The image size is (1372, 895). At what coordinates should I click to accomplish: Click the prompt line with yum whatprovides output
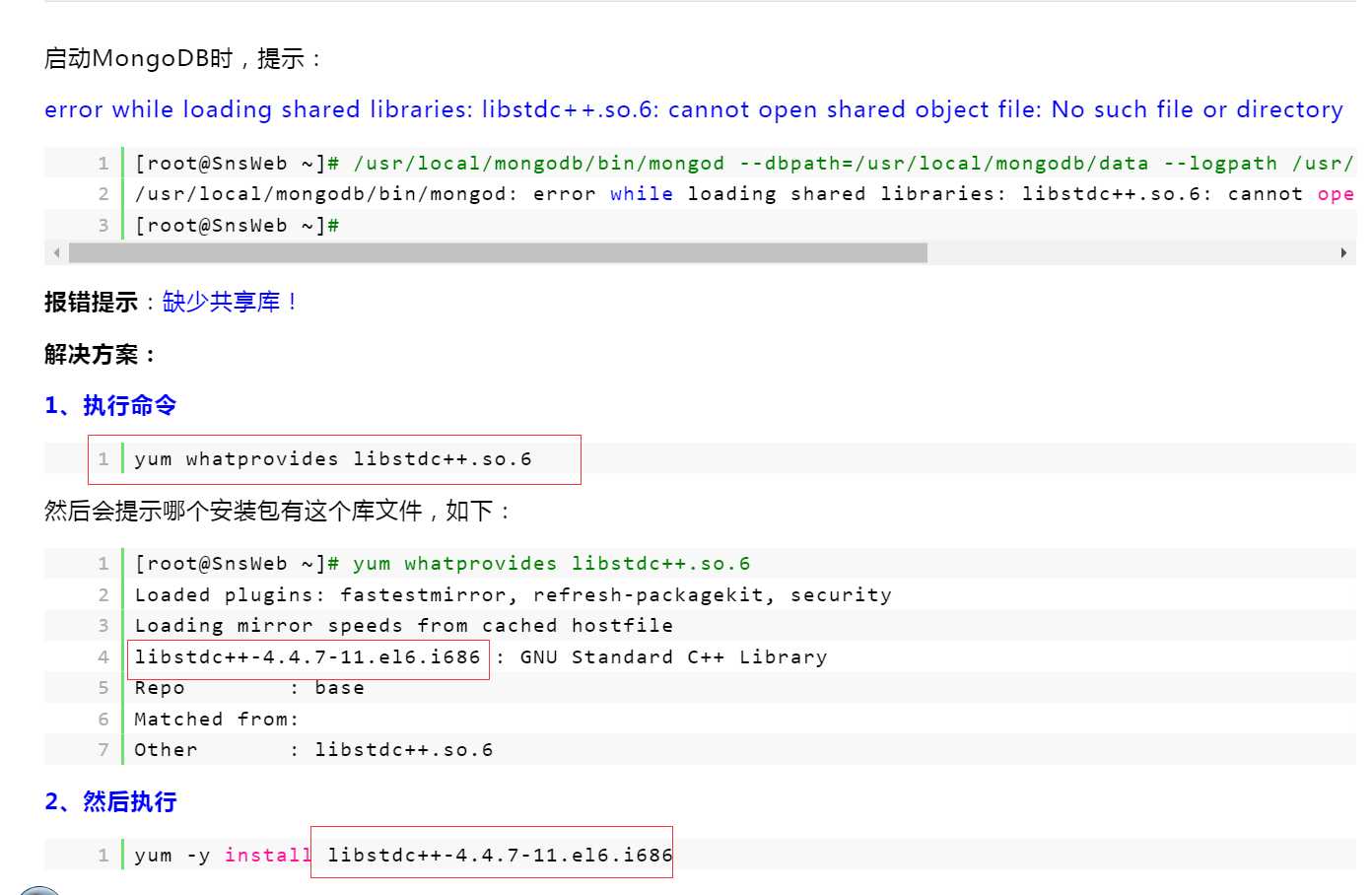point(443,564)
